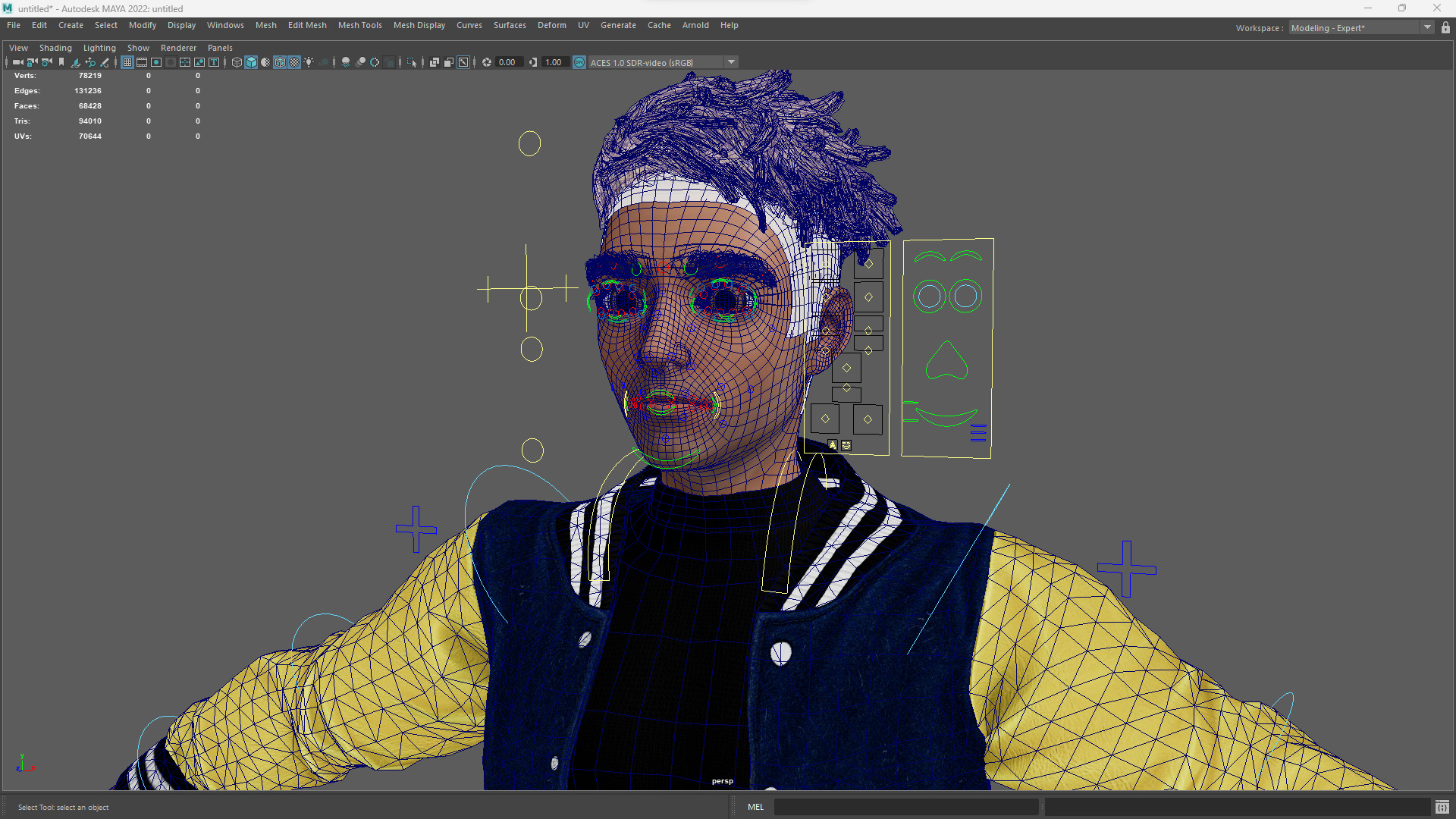Open the Mesh Tools menu

coord(359,25)
